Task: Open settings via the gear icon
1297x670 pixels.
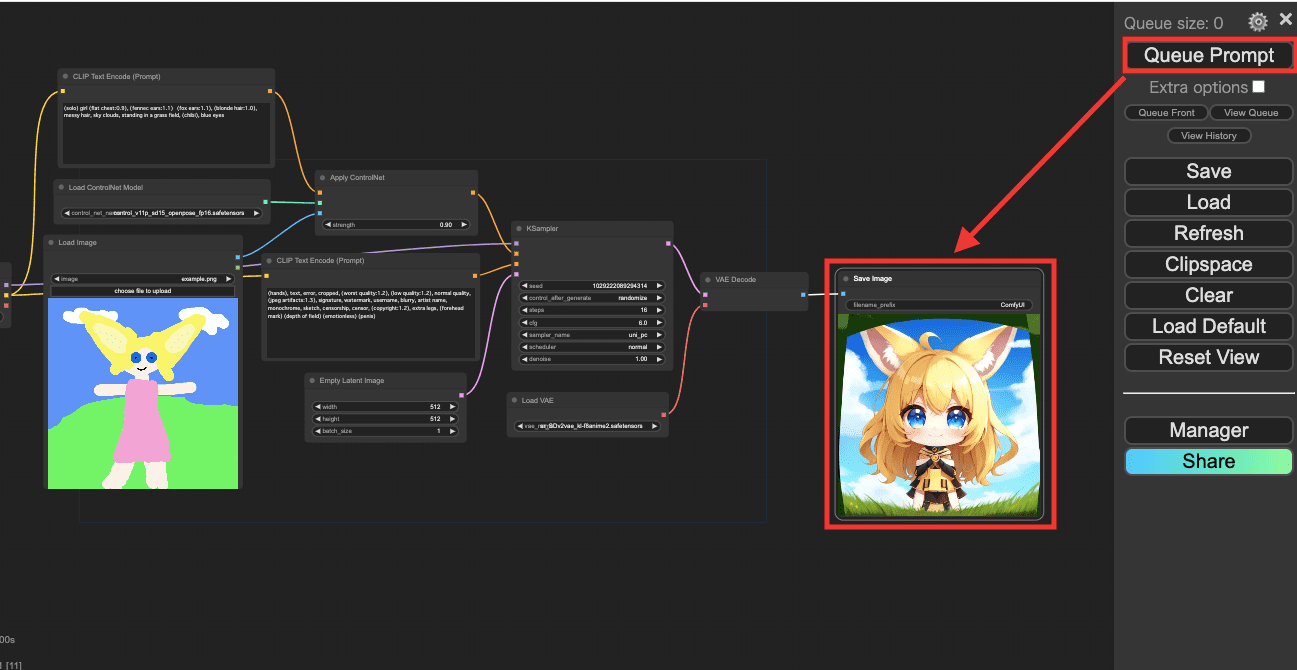Action: (1258, 21)
